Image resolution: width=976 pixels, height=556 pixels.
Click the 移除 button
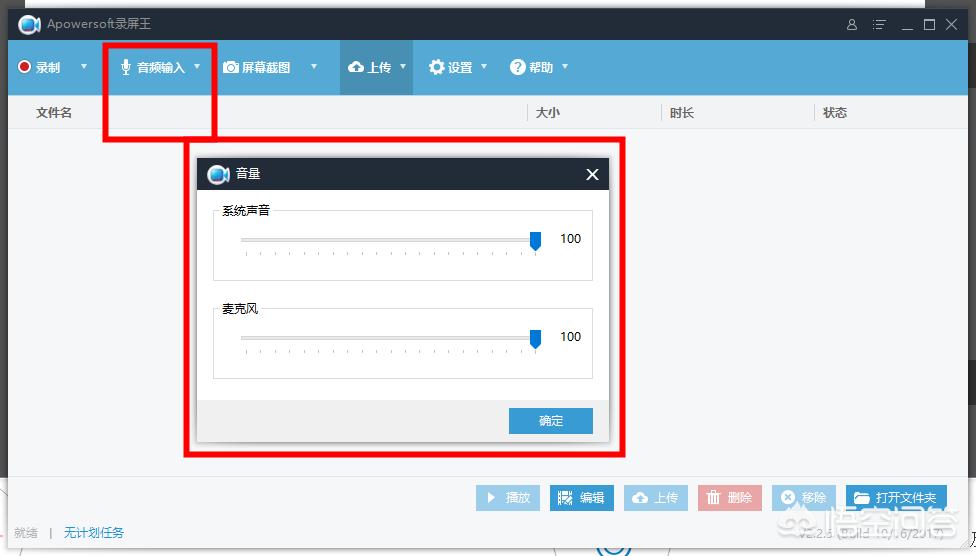click(x=804, y=498)
